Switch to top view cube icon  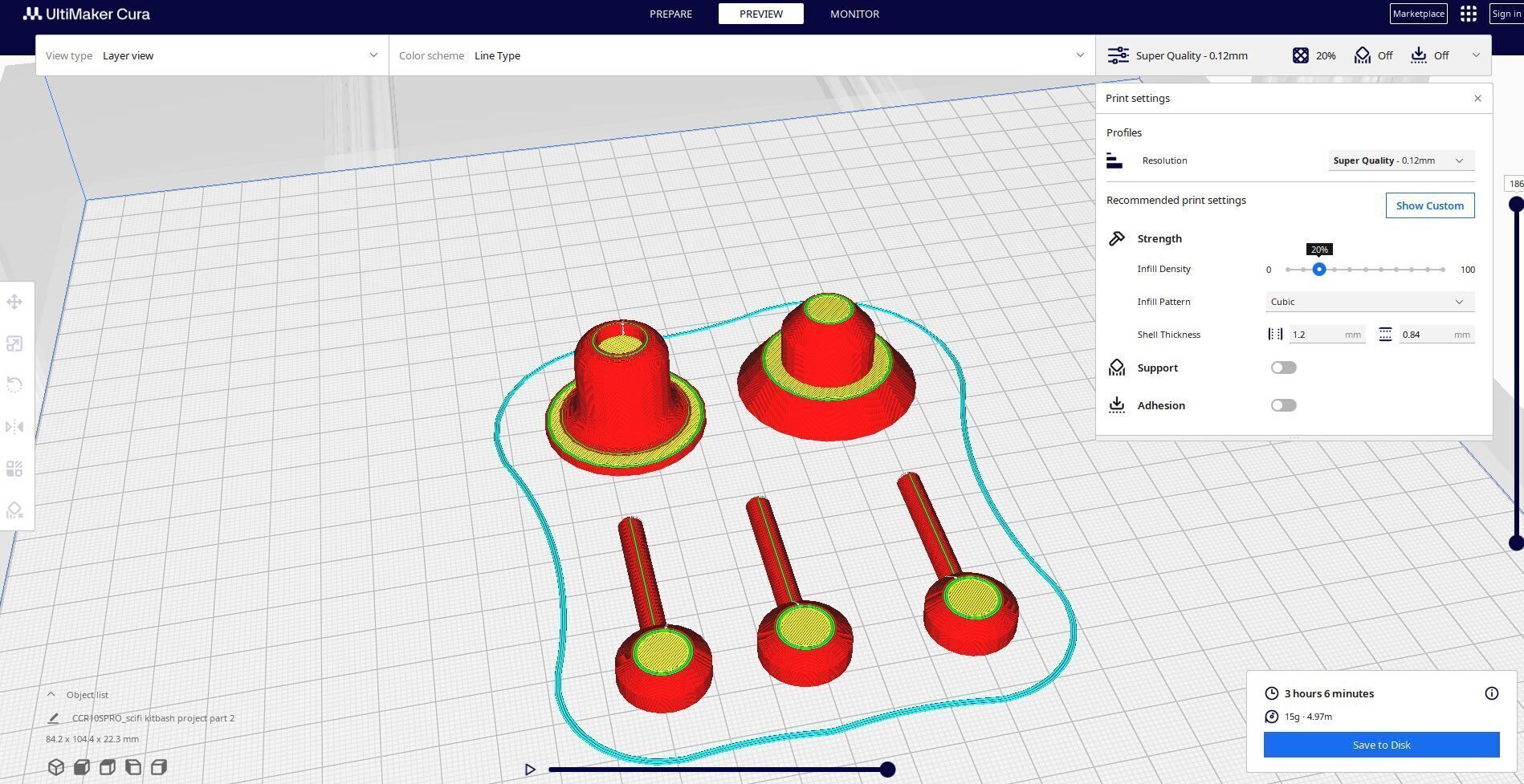coord(107,767)
